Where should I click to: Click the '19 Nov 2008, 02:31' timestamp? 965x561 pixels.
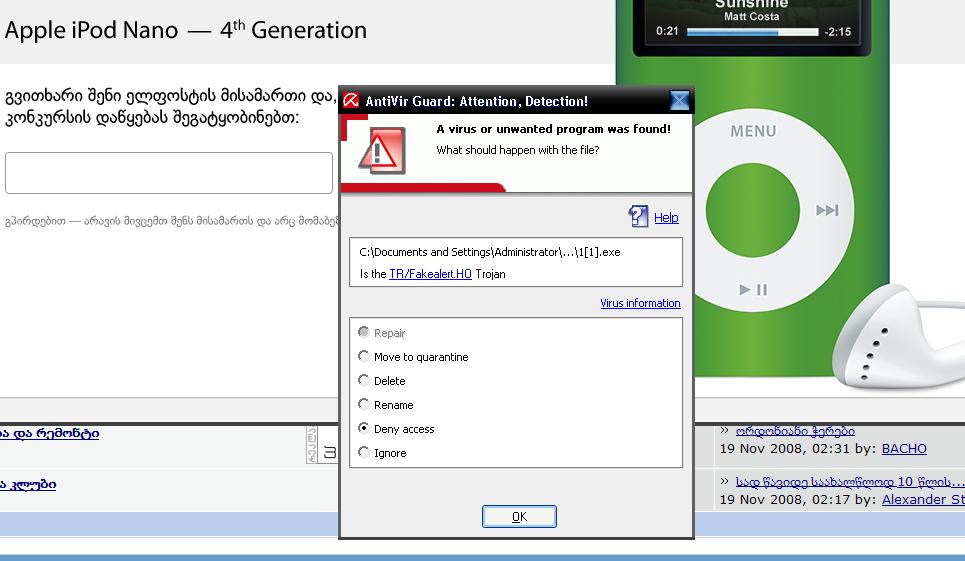tap(785, 448)
